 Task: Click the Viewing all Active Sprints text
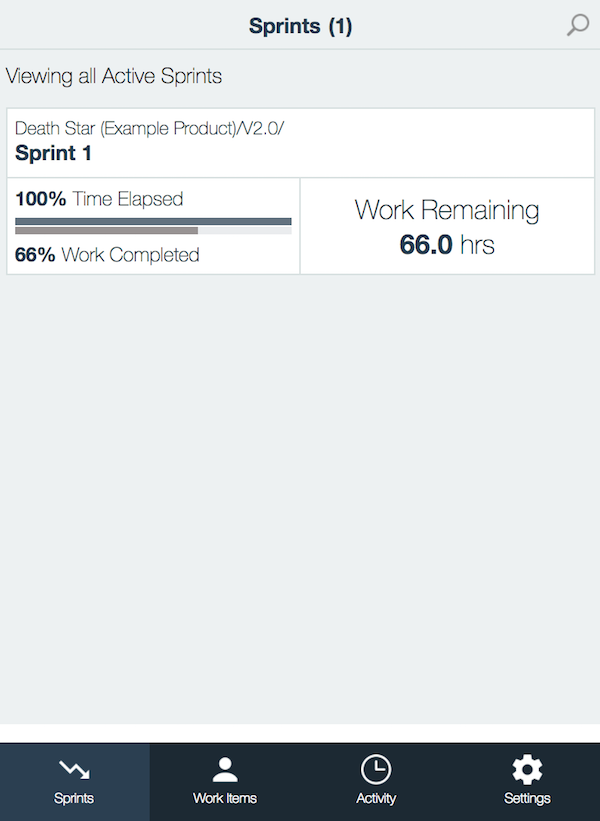coord(114,76)
